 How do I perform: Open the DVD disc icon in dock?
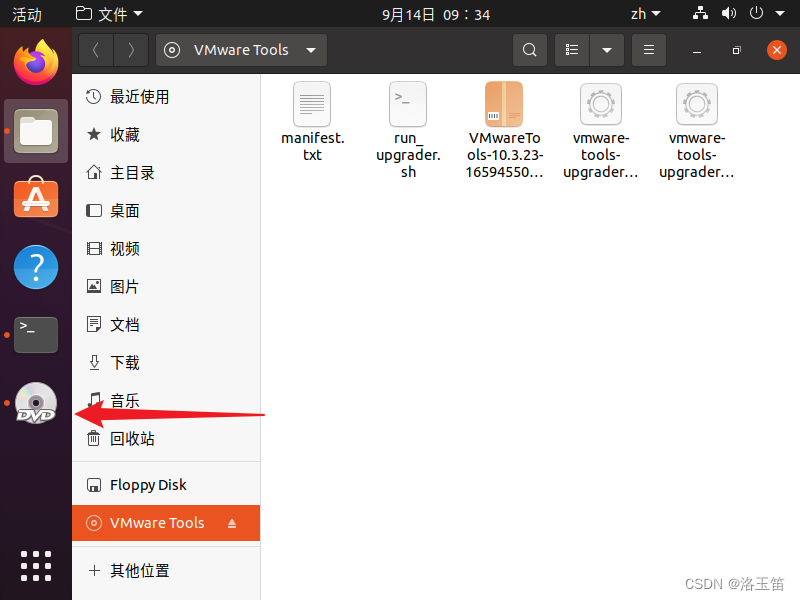[x=36, y=403]
